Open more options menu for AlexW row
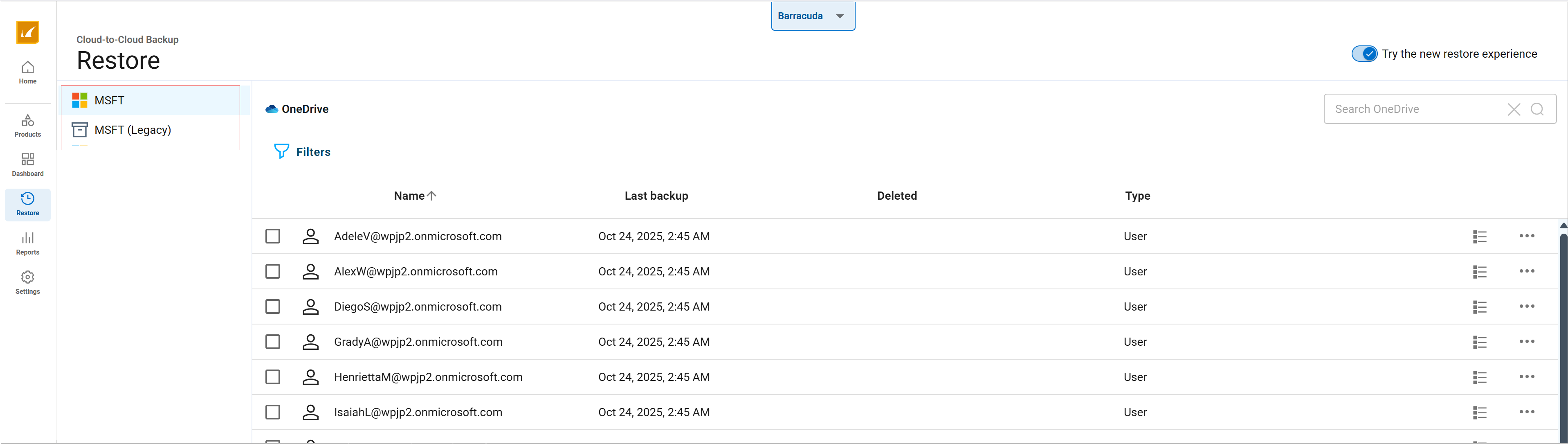Image resolution: width=1568 pixels, height=444 pixels. pos(1526,271)
